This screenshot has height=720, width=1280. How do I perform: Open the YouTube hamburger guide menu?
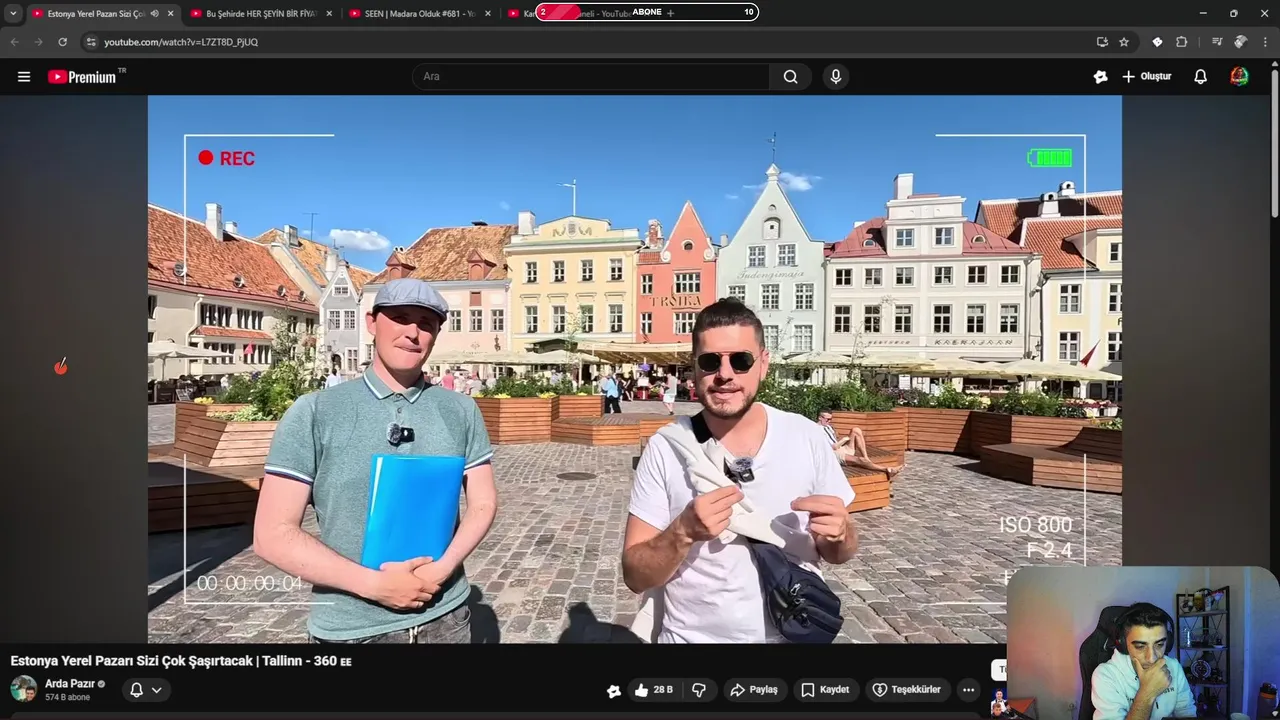24,77
